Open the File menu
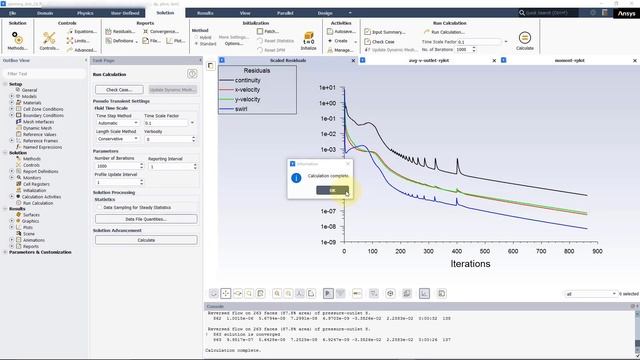The image size is (640, 360). [x=13, y=13]
